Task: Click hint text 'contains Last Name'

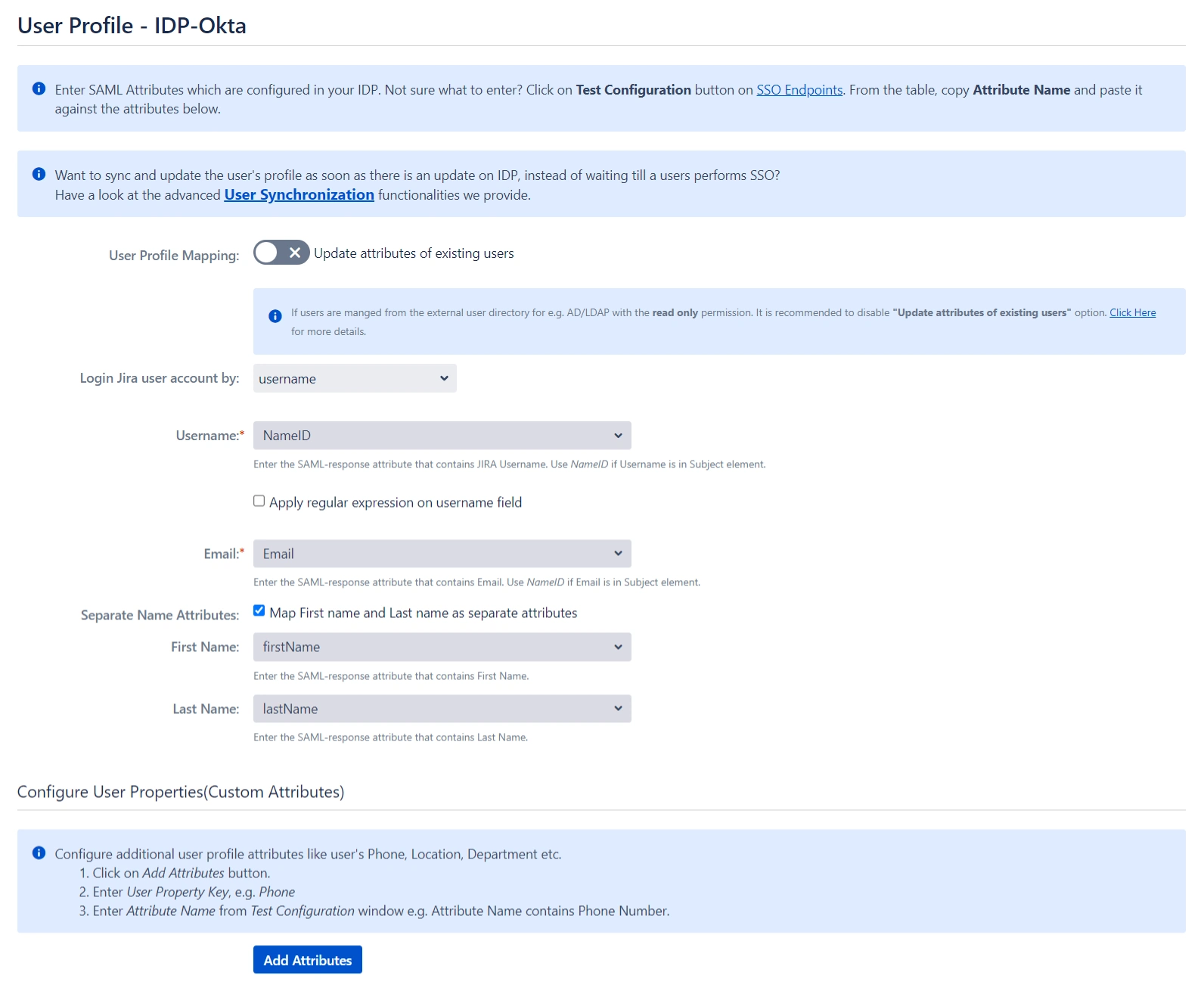Action: pos(390,737)
